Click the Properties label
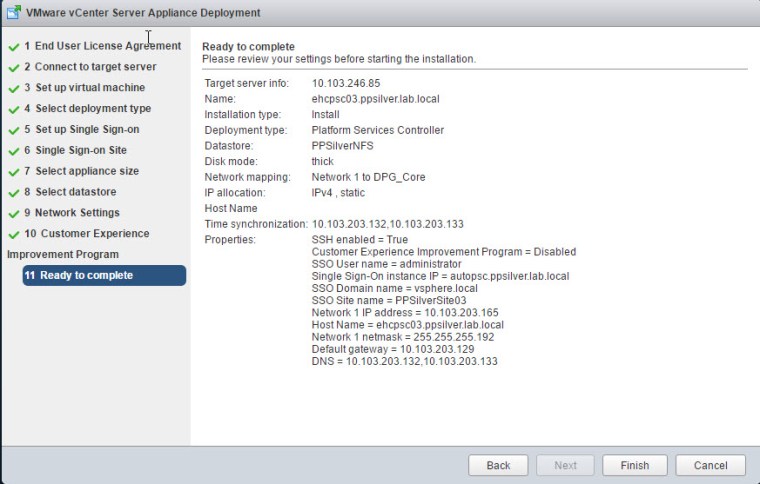 (230, 239)
